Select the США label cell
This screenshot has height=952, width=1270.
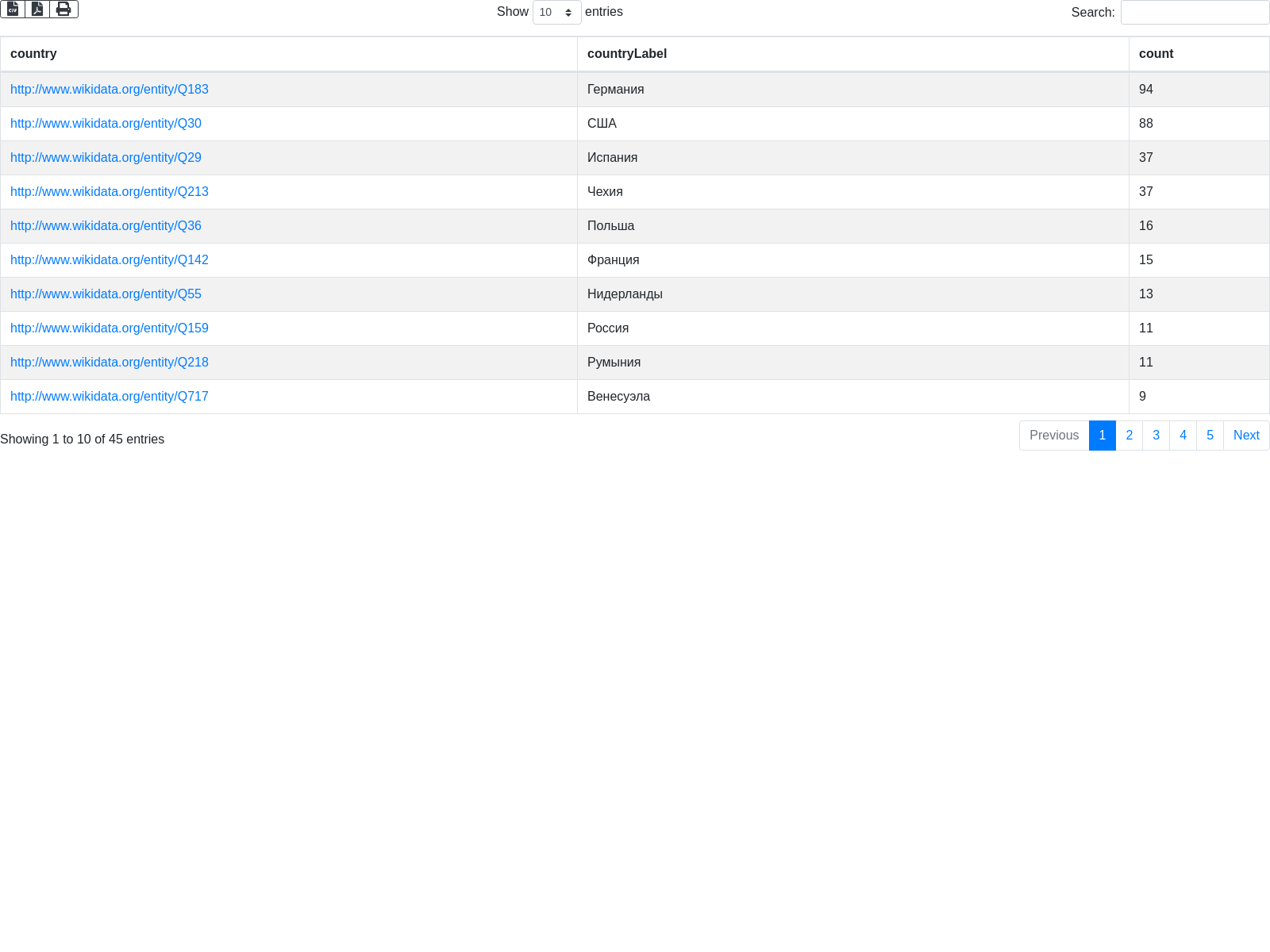pyautogui.click(x=853, y=124)
